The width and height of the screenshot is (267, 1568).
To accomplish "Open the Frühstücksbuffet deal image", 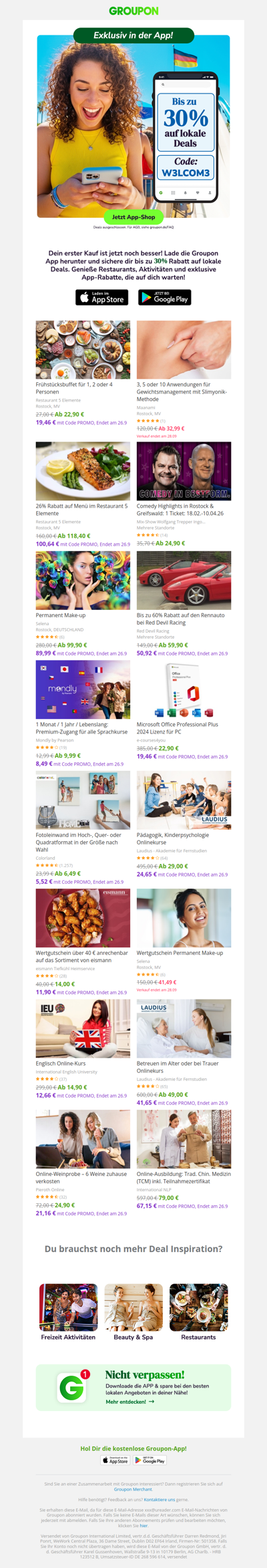I will (83, 349).
